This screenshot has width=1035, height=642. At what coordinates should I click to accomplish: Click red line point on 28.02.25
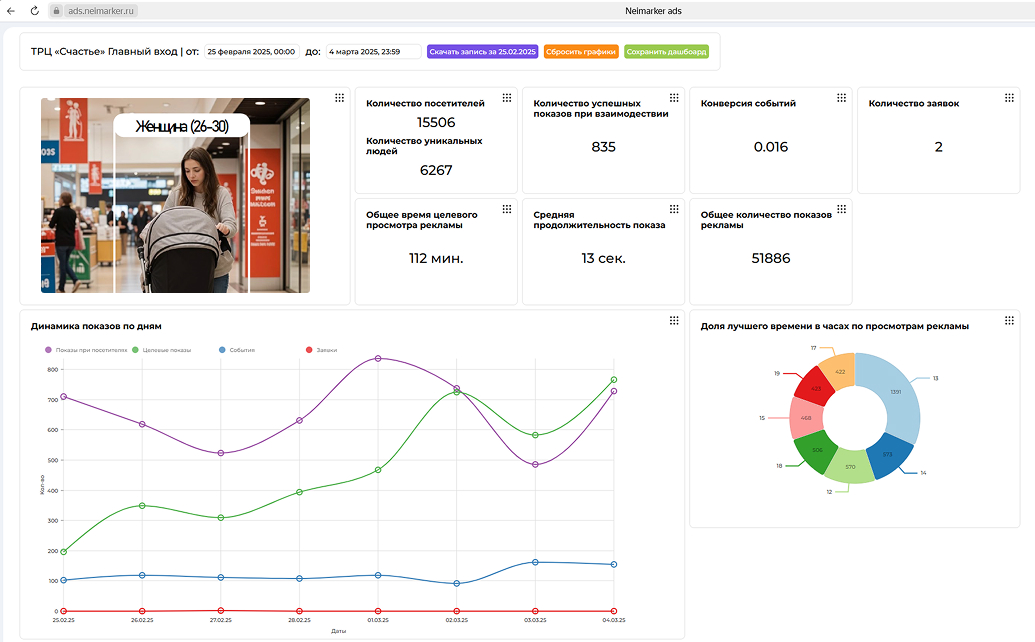point(300,611)
